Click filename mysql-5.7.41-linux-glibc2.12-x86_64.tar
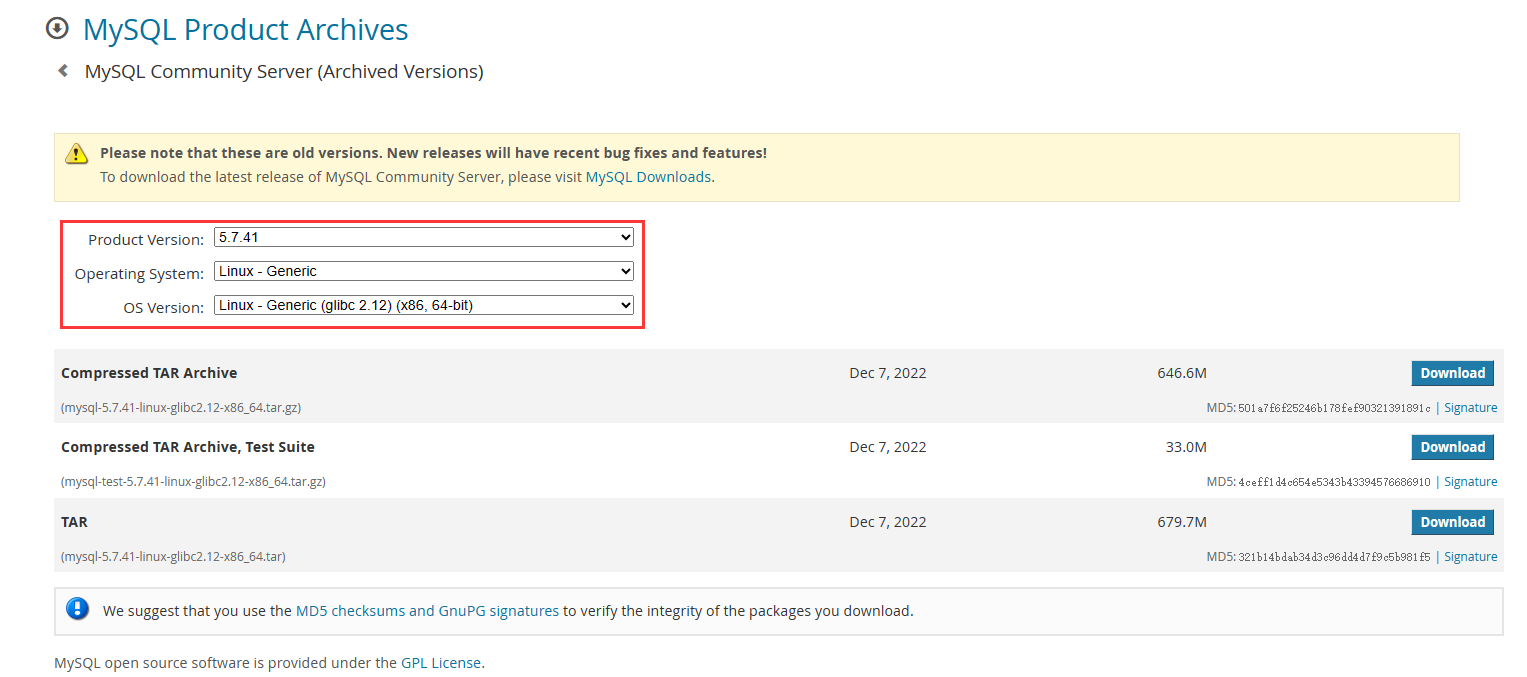Image resolution: width=1527 pixels, height=677 pixels. click(x=173, y=557)
